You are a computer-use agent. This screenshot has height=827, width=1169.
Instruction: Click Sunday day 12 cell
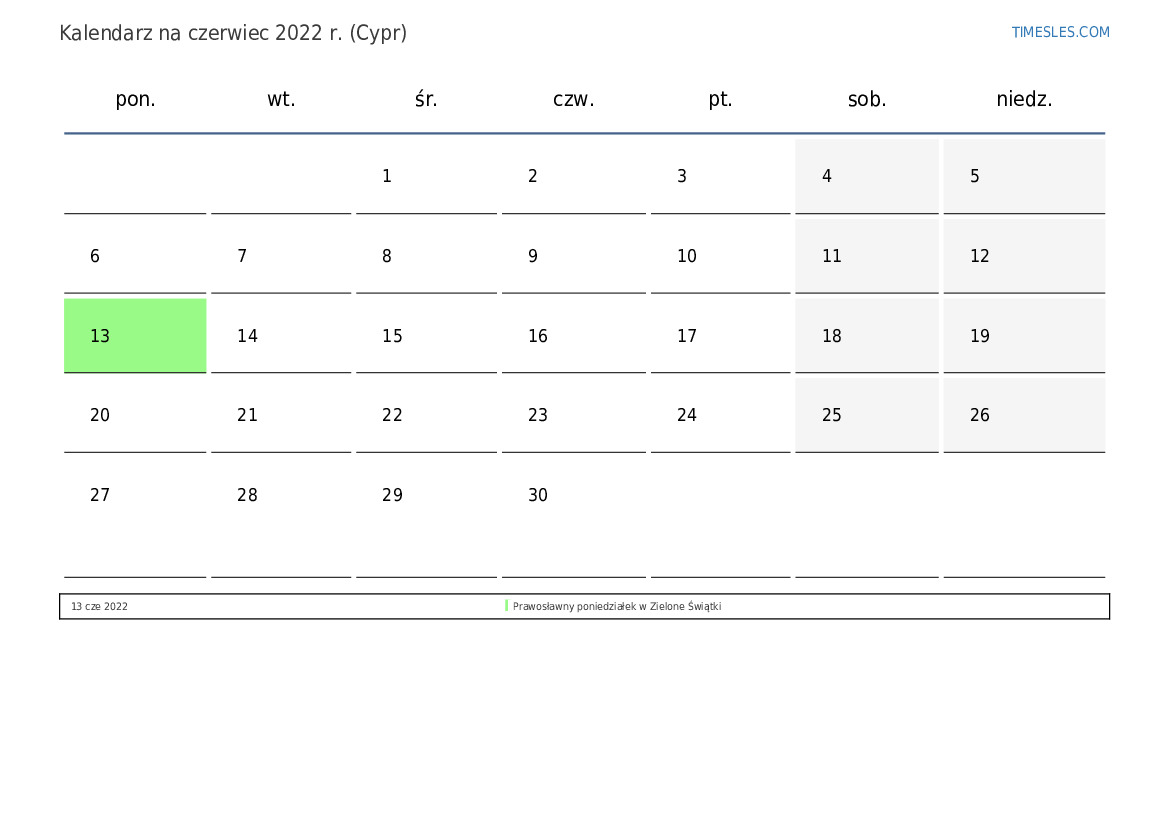(1024, 256)
